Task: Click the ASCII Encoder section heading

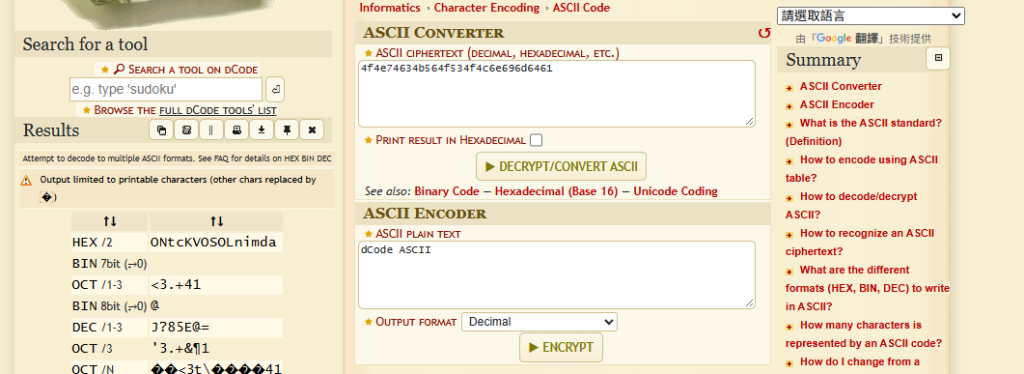Action: pyautogui.click(x=424, y=213)
